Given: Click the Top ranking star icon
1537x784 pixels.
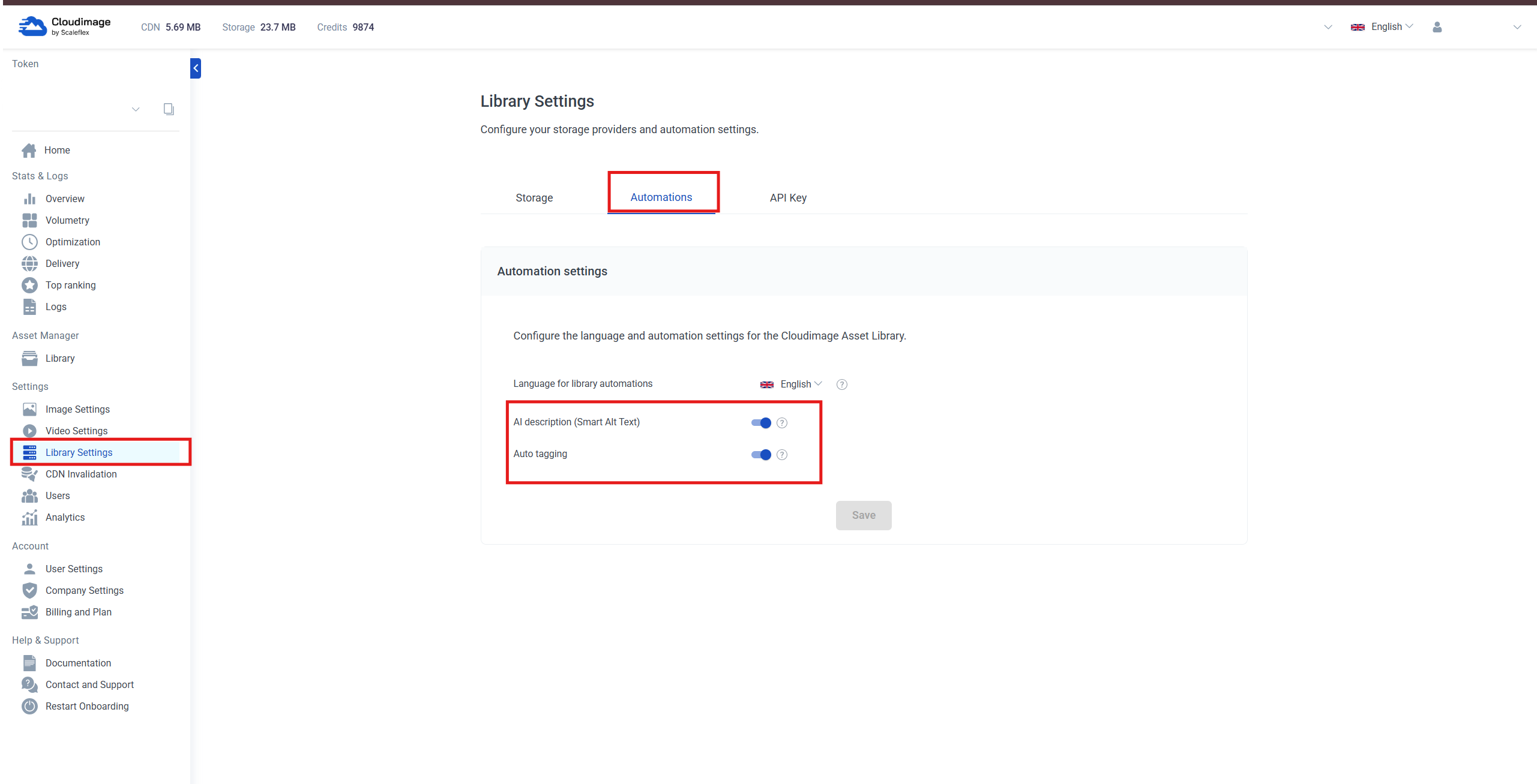Looking at the screenshot, I should point(29,285).
